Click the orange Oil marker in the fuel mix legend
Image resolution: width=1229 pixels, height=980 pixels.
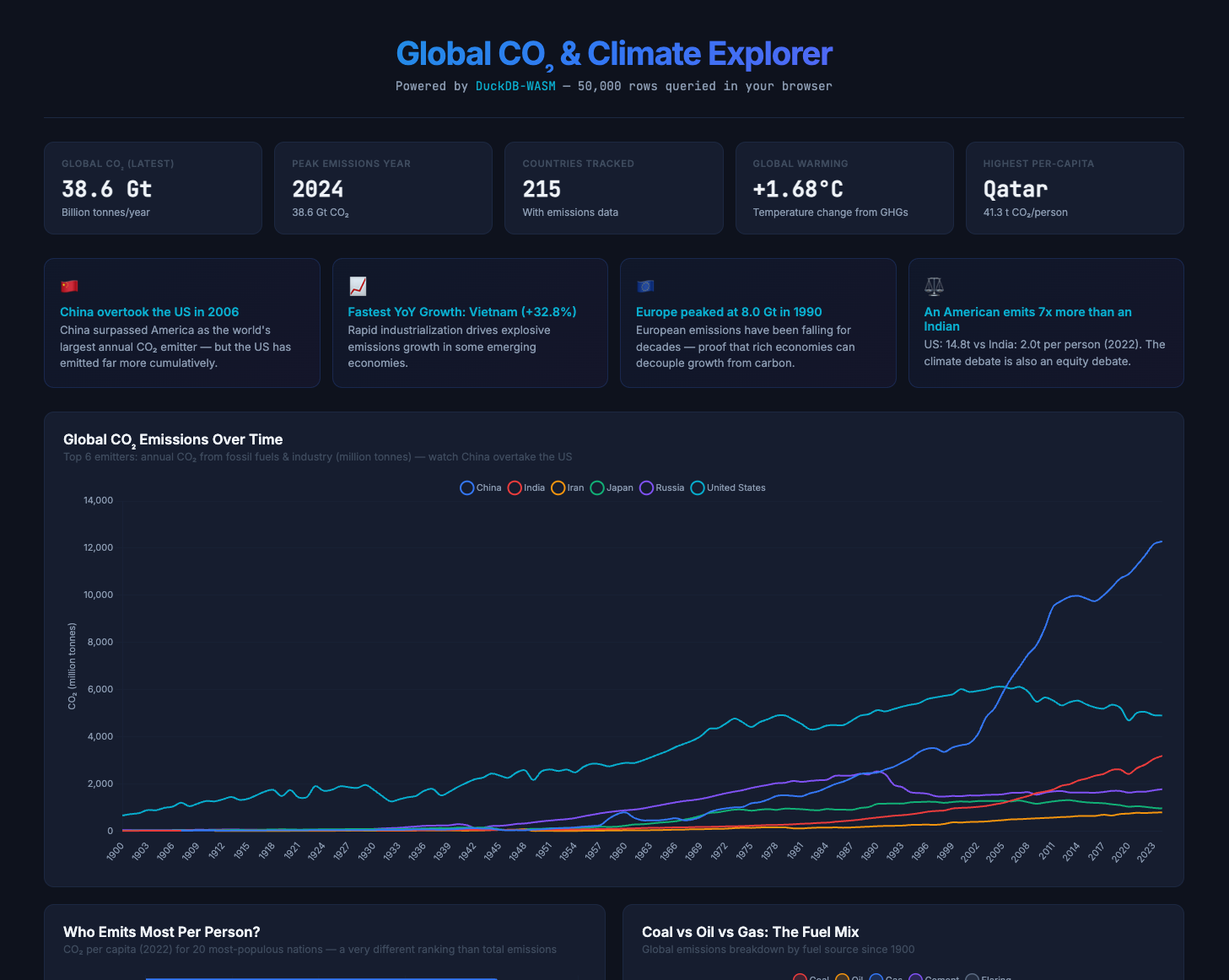tap(843, 977)
